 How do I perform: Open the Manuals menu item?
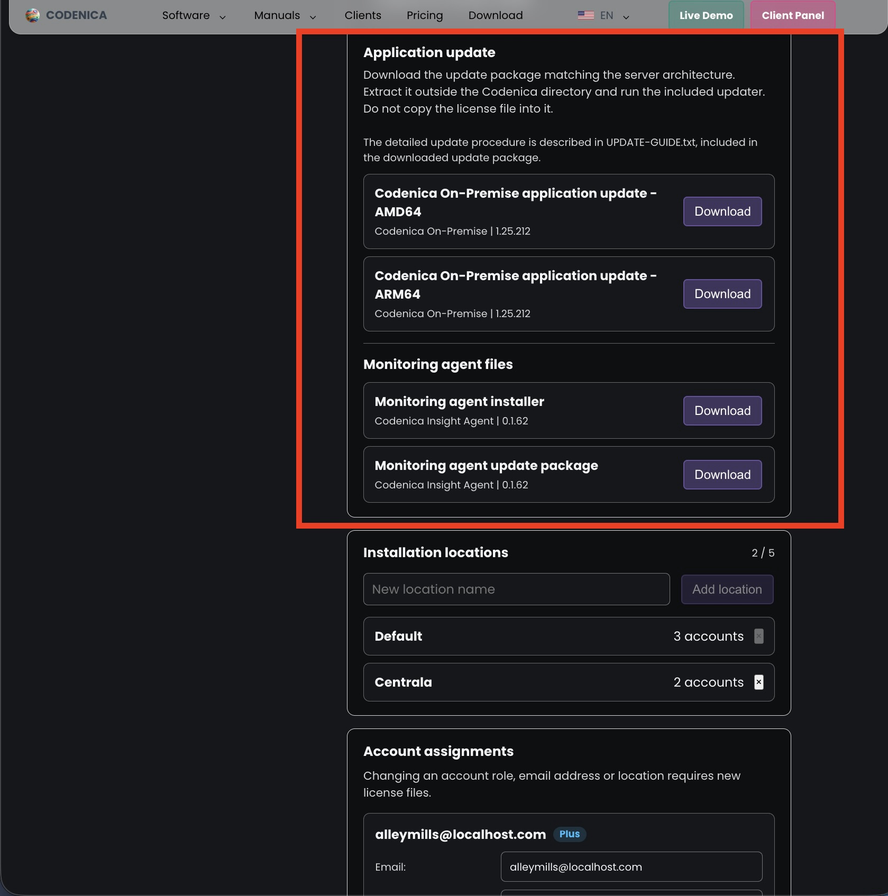(x=277, y=15)
